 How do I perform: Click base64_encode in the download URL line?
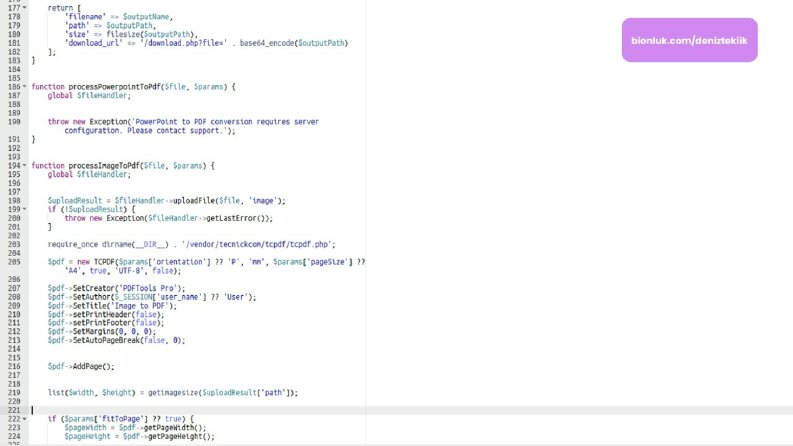point(267,43)
